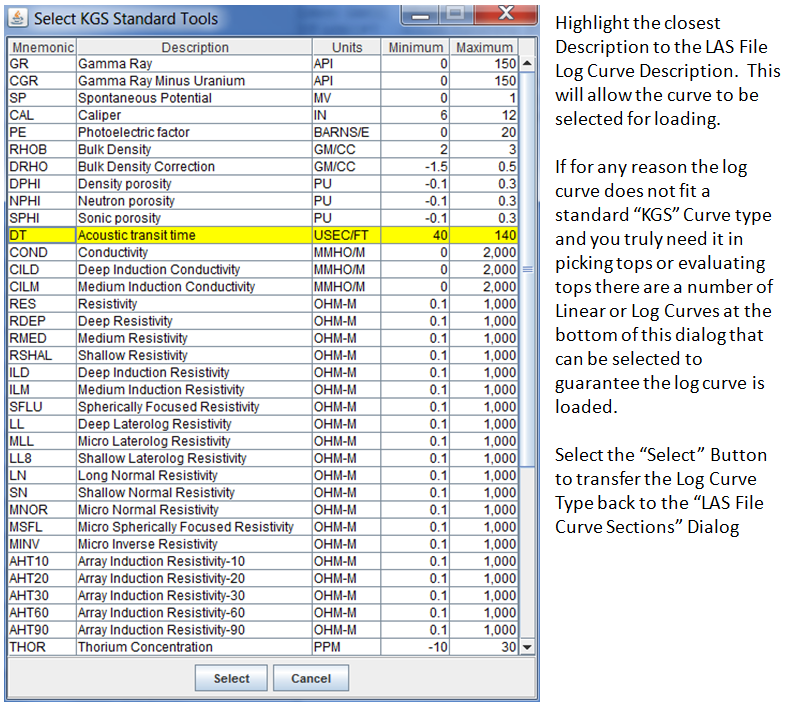This screenshot has height=709, width=788.
Task: Select the Spherically Focused Resistivity row
Action: [263, 407]
